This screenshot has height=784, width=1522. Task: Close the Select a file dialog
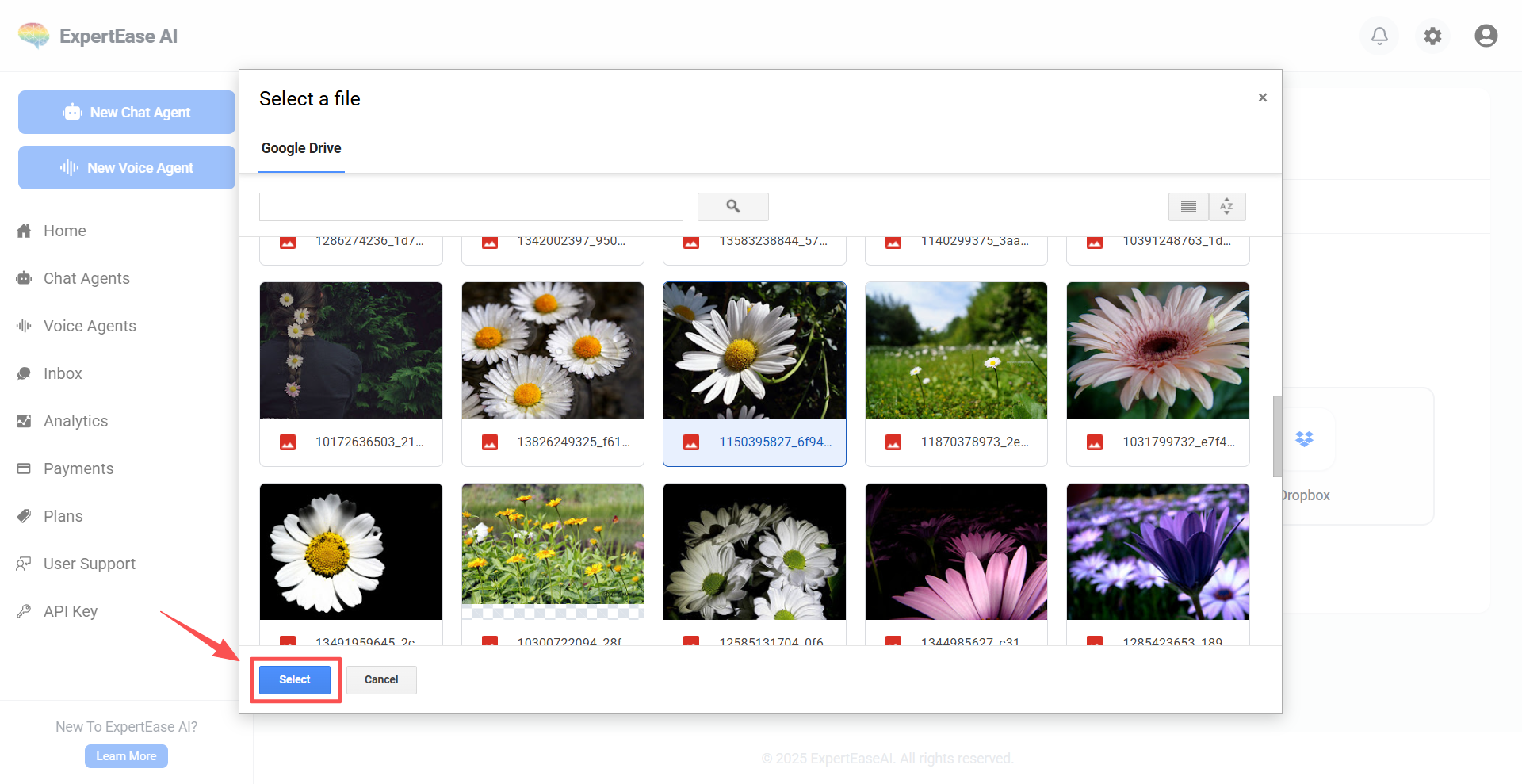tap(1262, 98)
